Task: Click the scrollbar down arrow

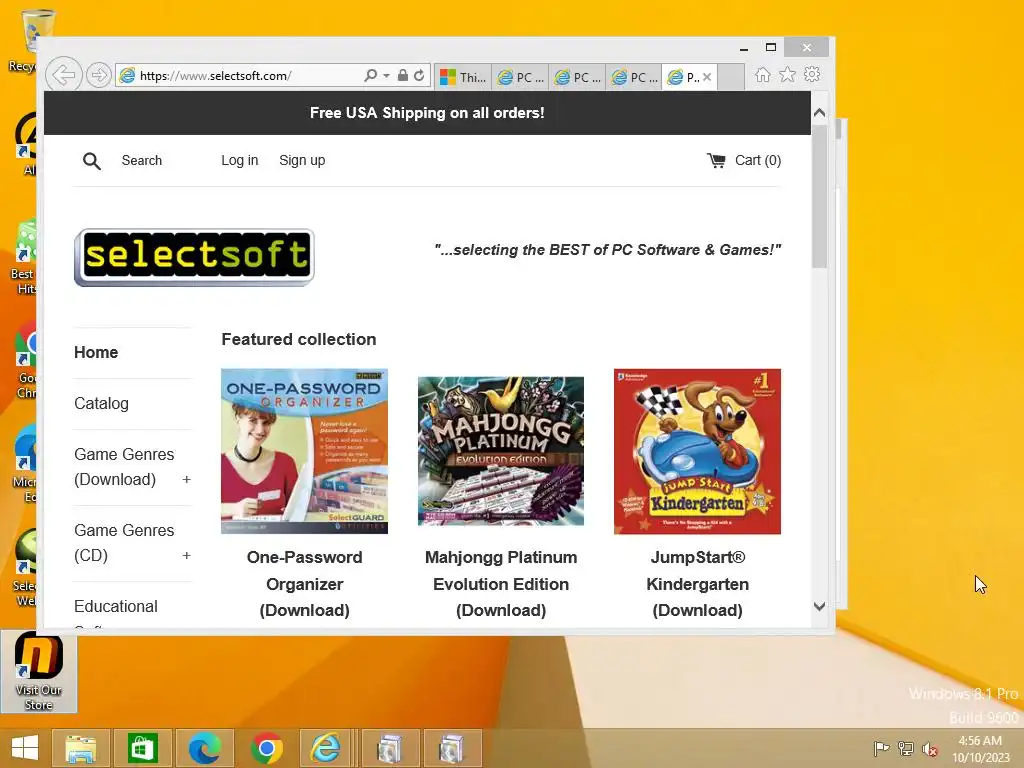Action: click(820, 606)
